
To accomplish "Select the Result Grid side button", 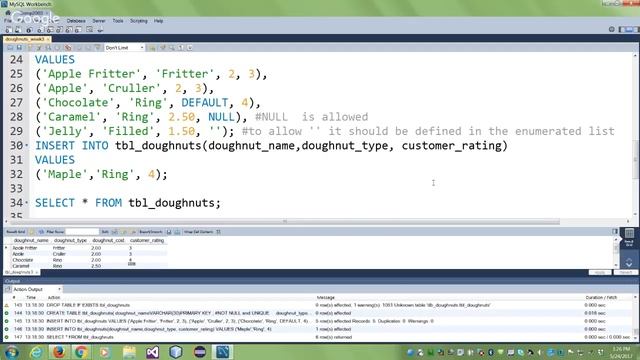I will point(629,237).
